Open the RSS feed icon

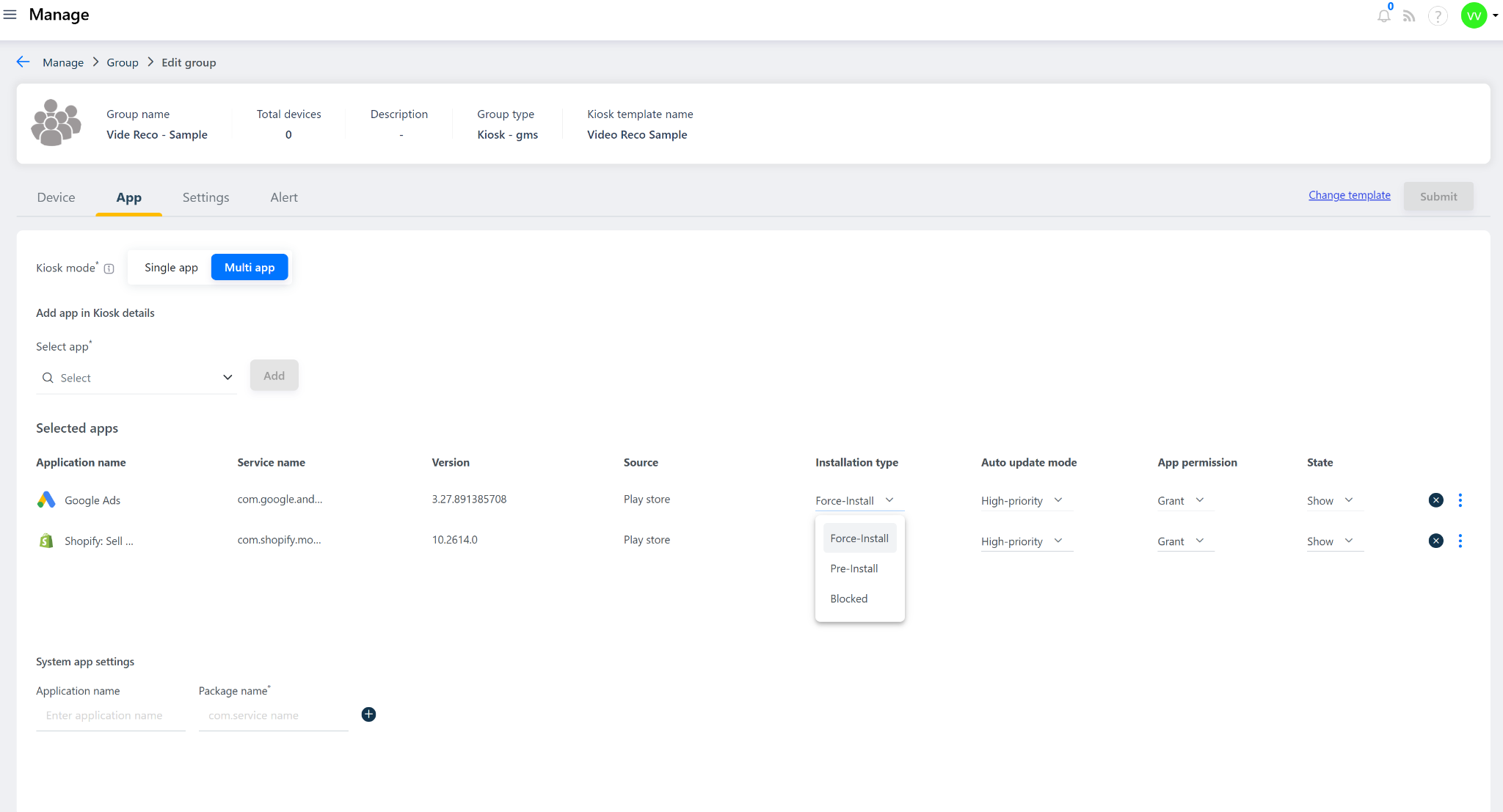(x=1409, y=15)
